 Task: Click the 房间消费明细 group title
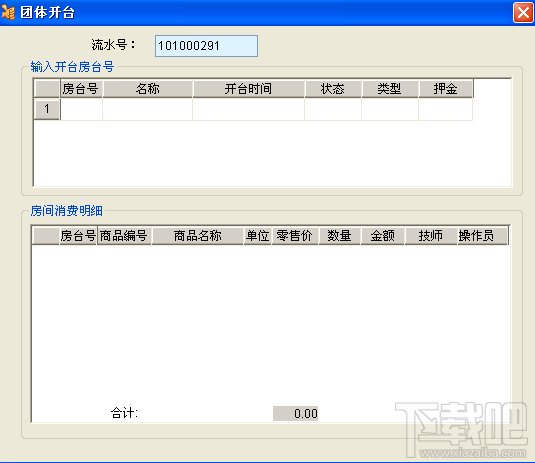pyautogui.click(x=67, y=211)
